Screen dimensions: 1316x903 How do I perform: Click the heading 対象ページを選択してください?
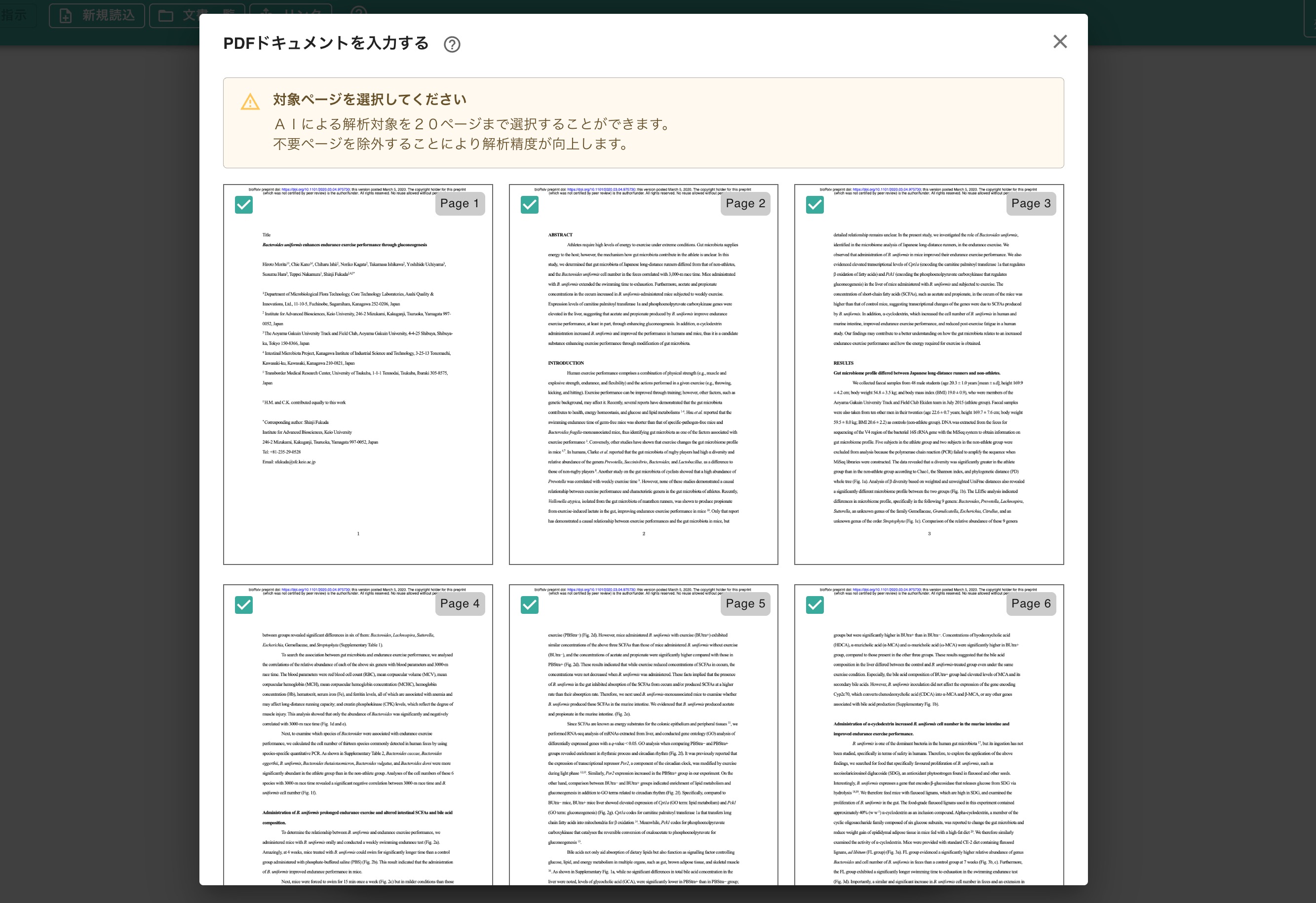point(370,100)
